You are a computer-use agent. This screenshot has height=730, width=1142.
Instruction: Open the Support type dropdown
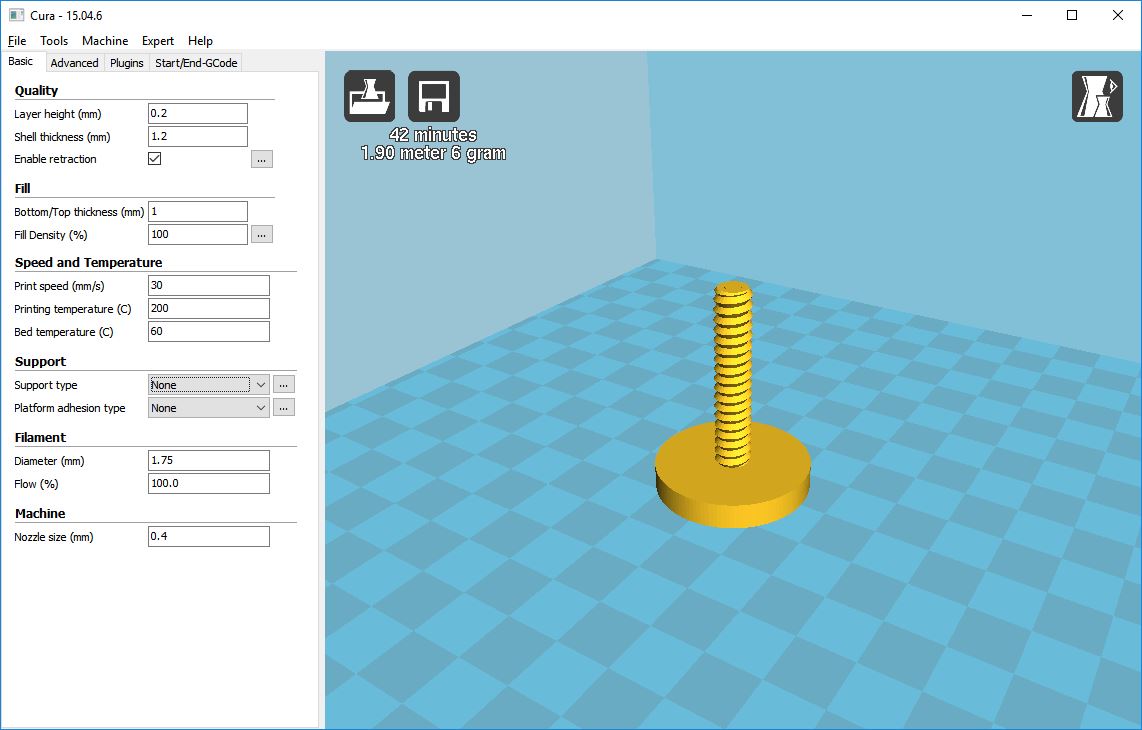[x=208, y=385]
